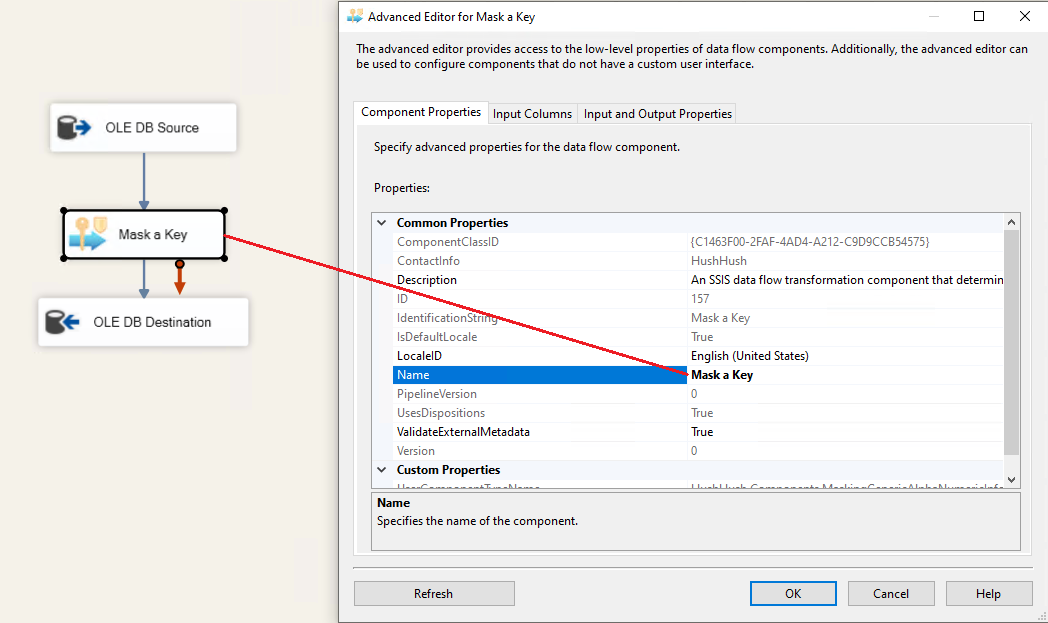
Task: Select the ValidateExternalMetadata property row
Action: [x=463, y=432]
